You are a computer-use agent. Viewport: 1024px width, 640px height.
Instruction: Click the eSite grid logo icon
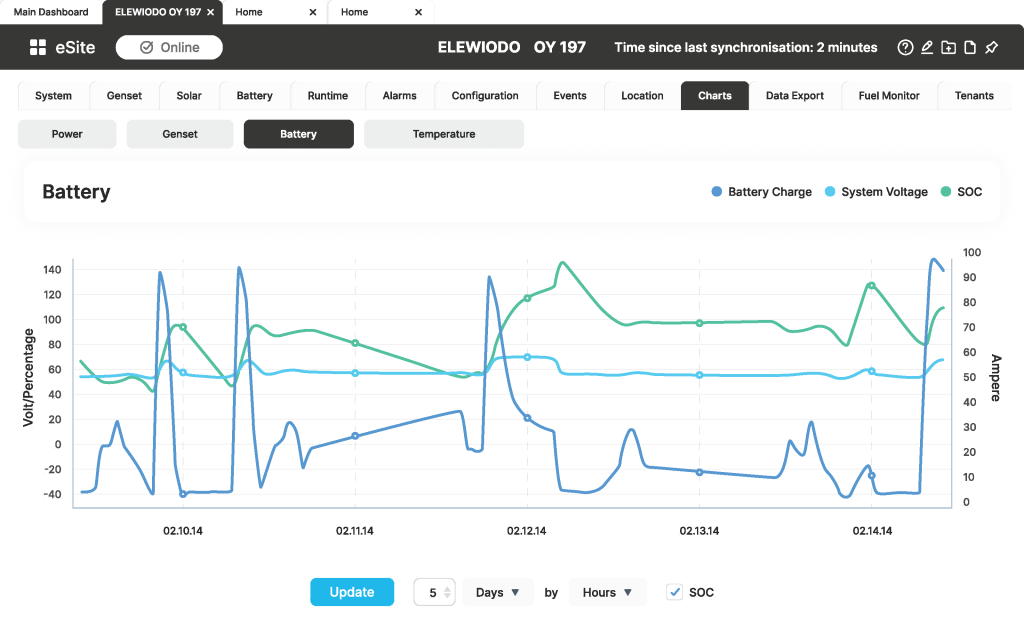click(x=38, y=47)
